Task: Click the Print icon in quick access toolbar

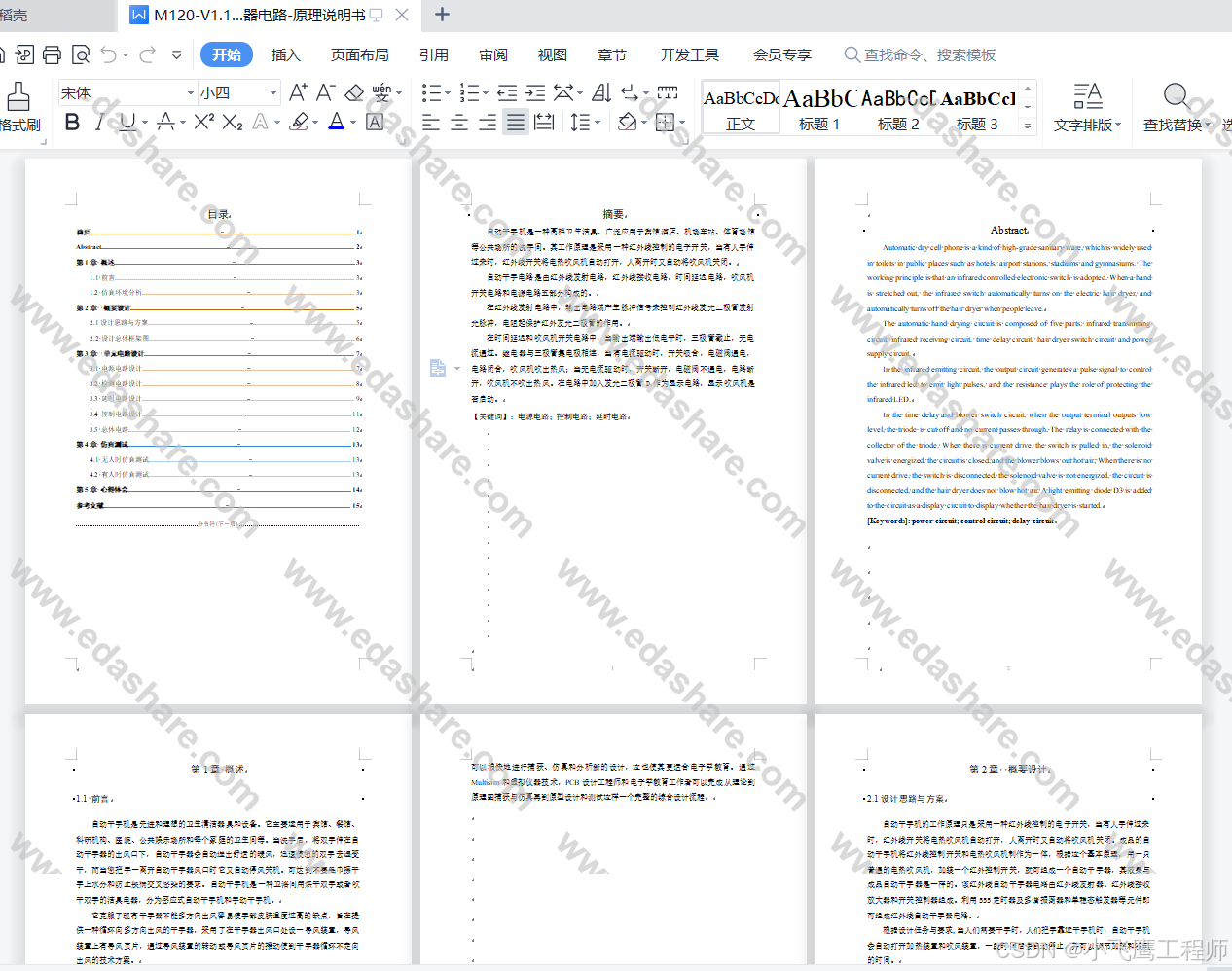Action: tap(52, 54)
